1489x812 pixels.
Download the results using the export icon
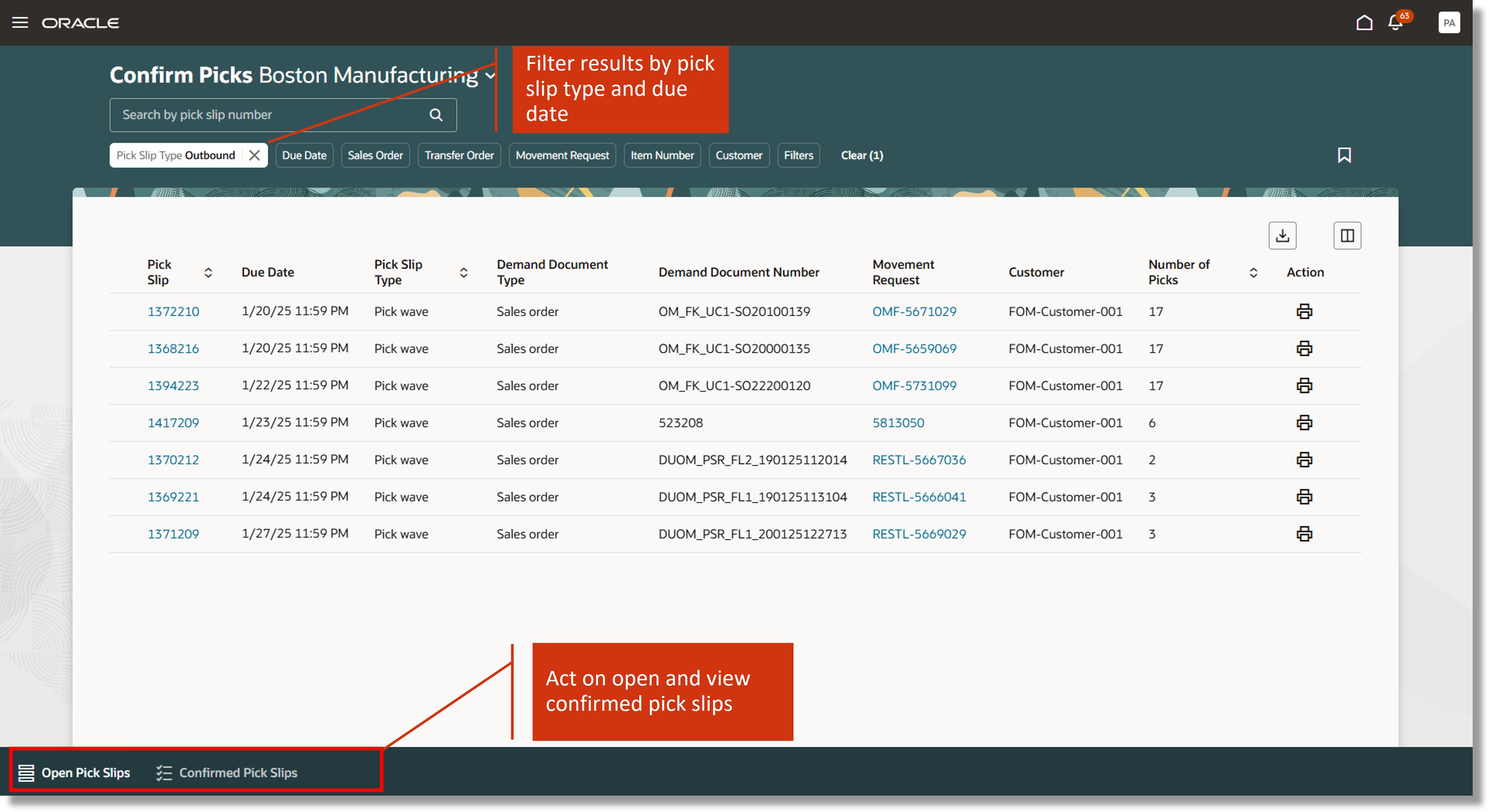coord(1283,235)
